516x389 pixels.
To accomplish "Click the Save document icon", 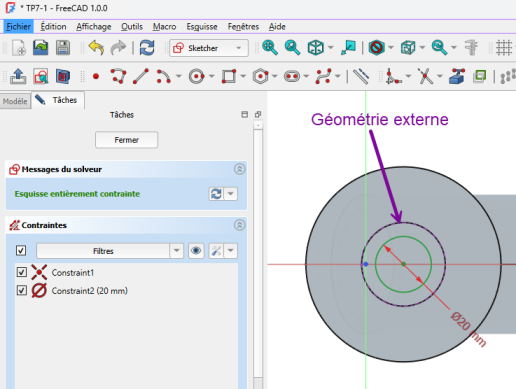I will 63,48.
